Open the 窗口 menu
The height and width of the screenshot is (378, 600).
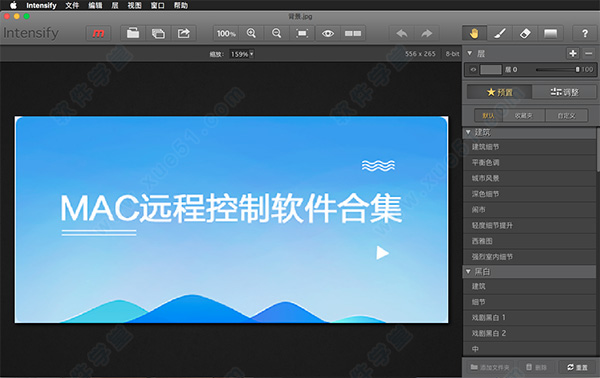(x=157, y=5)
